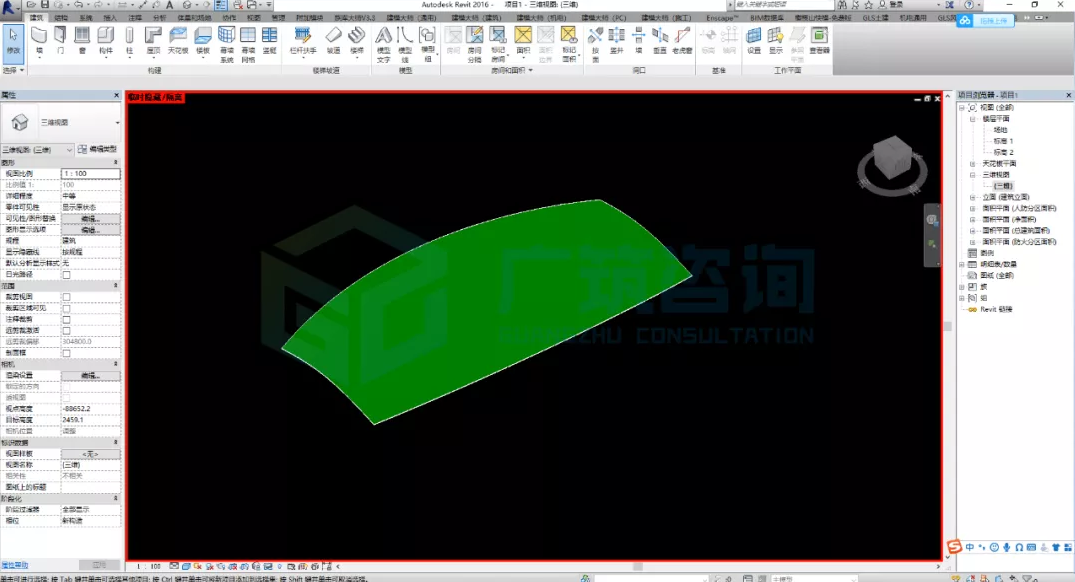1075x582 pixels.
Task: Select the Ramp (坡道) tool
Action: click(x=333, y=40)
